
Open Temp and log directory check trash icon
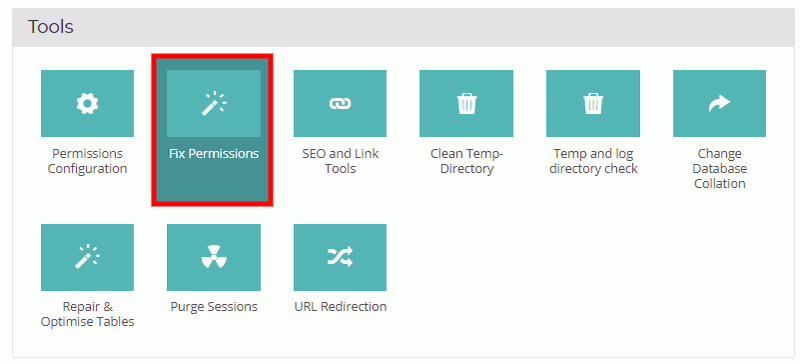coord(593,104)
